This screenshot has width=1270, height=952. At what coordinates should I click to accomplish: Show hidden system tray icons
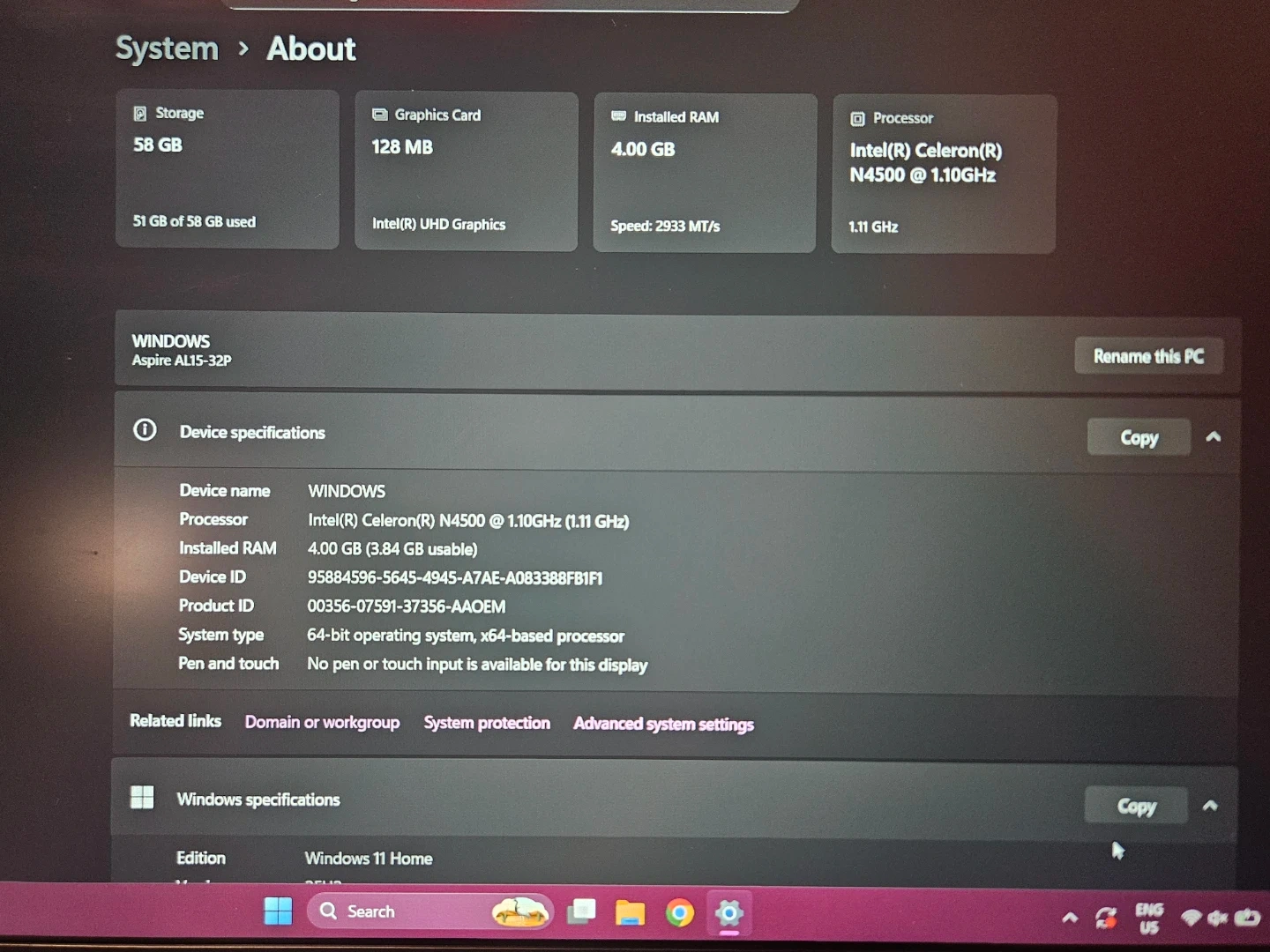1070,918
